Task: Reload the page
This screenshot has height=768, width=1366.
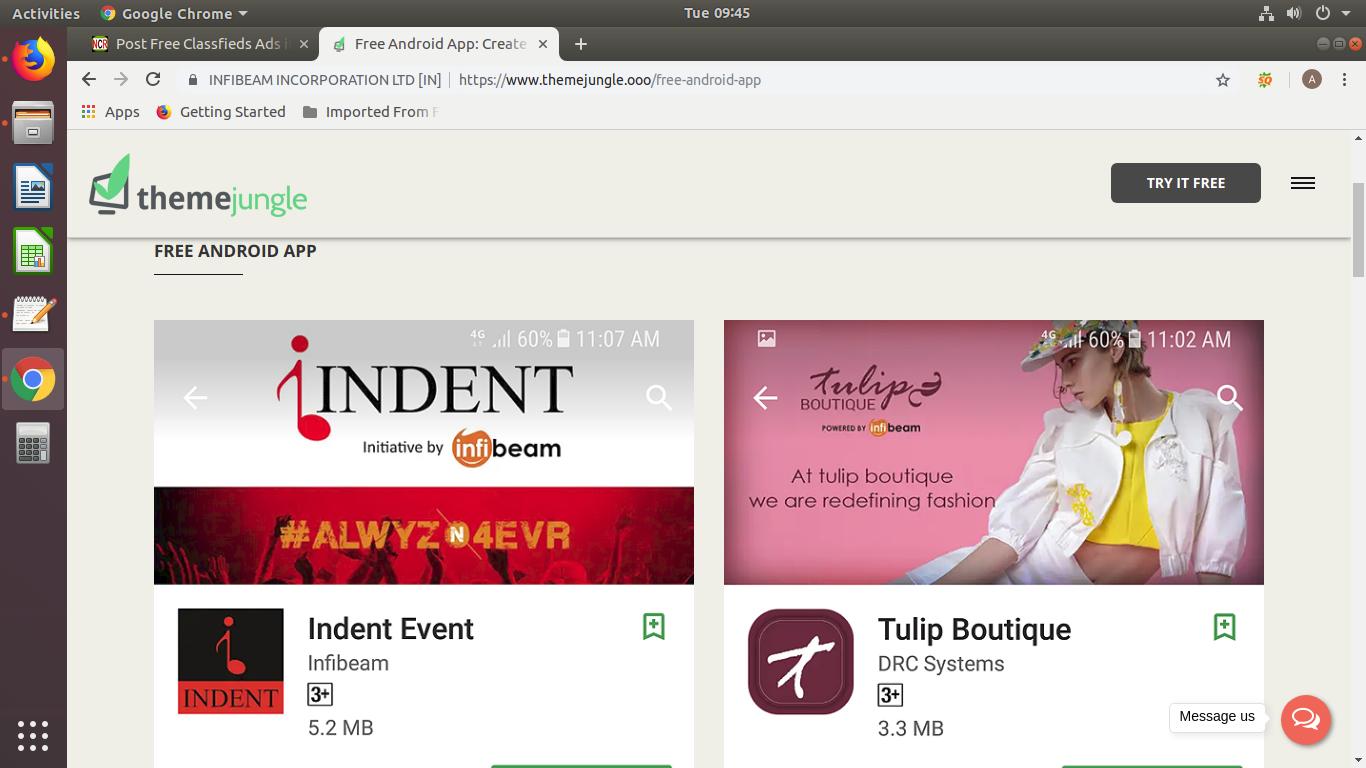Action: pos(153,80)
